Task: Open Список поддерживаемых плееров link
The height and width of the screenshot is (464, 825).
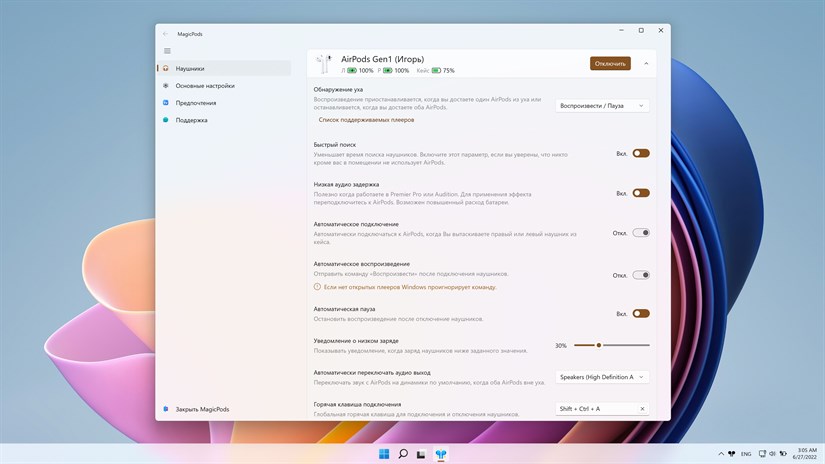Action: point(366,119)
